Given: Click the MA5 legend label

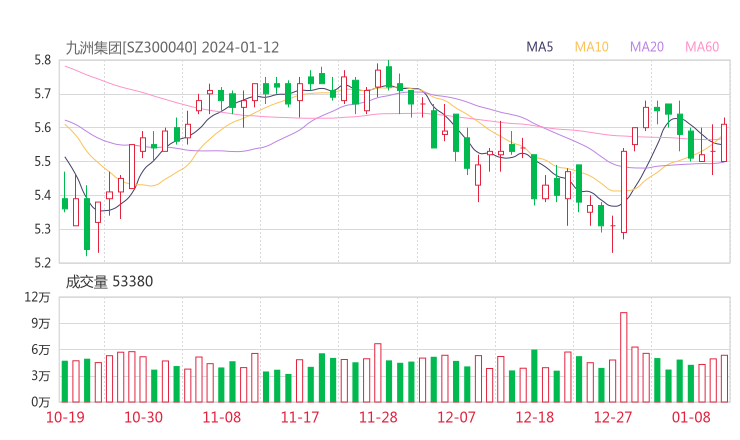Looking at the screenshot, I should coord(539,47).
